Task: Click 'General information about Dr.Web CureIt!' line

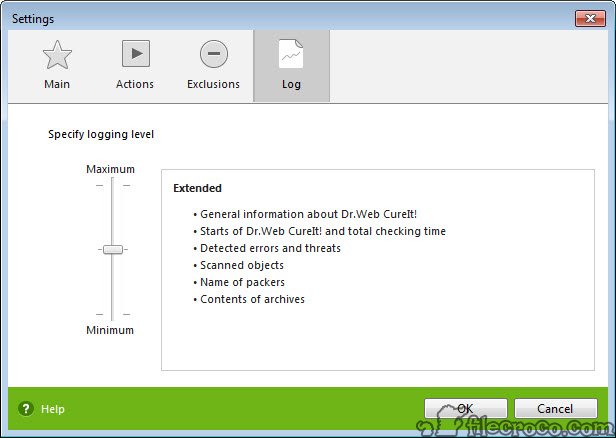Action: tap(308, 214)
